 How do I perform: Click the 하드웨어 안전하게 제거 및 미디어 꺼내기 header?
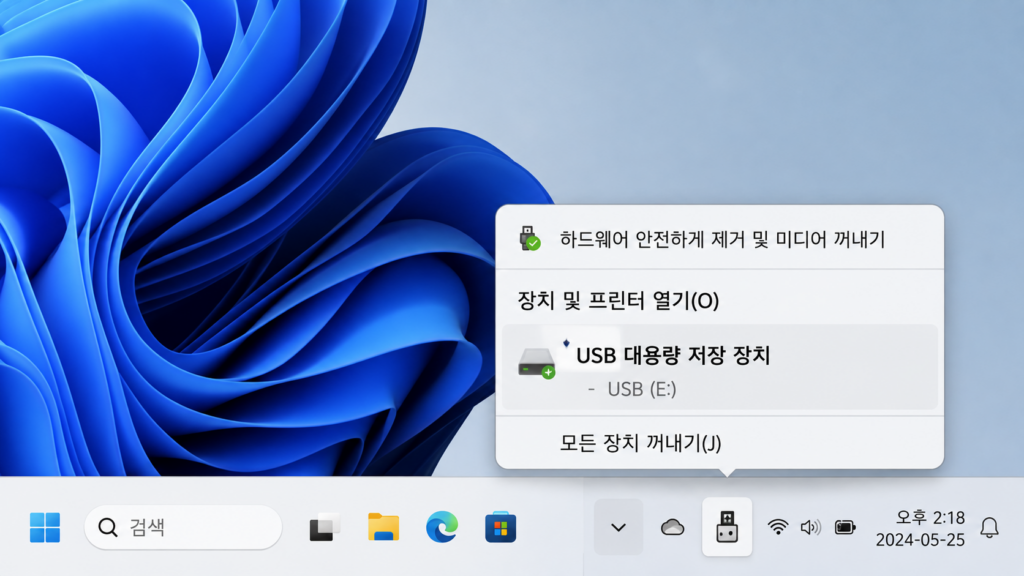[722, 239]
